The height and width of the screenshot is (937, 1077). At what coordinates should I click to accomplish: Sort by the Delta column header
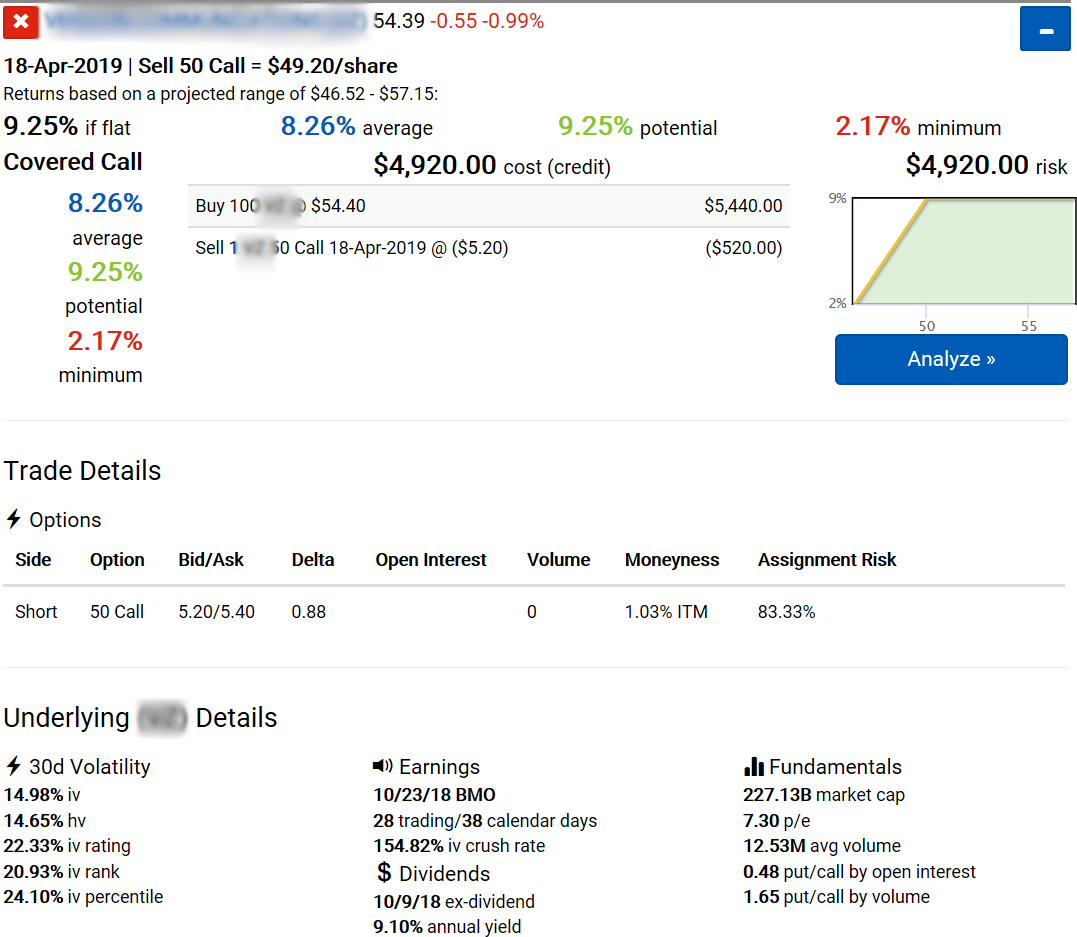click(x=313, y=560)
